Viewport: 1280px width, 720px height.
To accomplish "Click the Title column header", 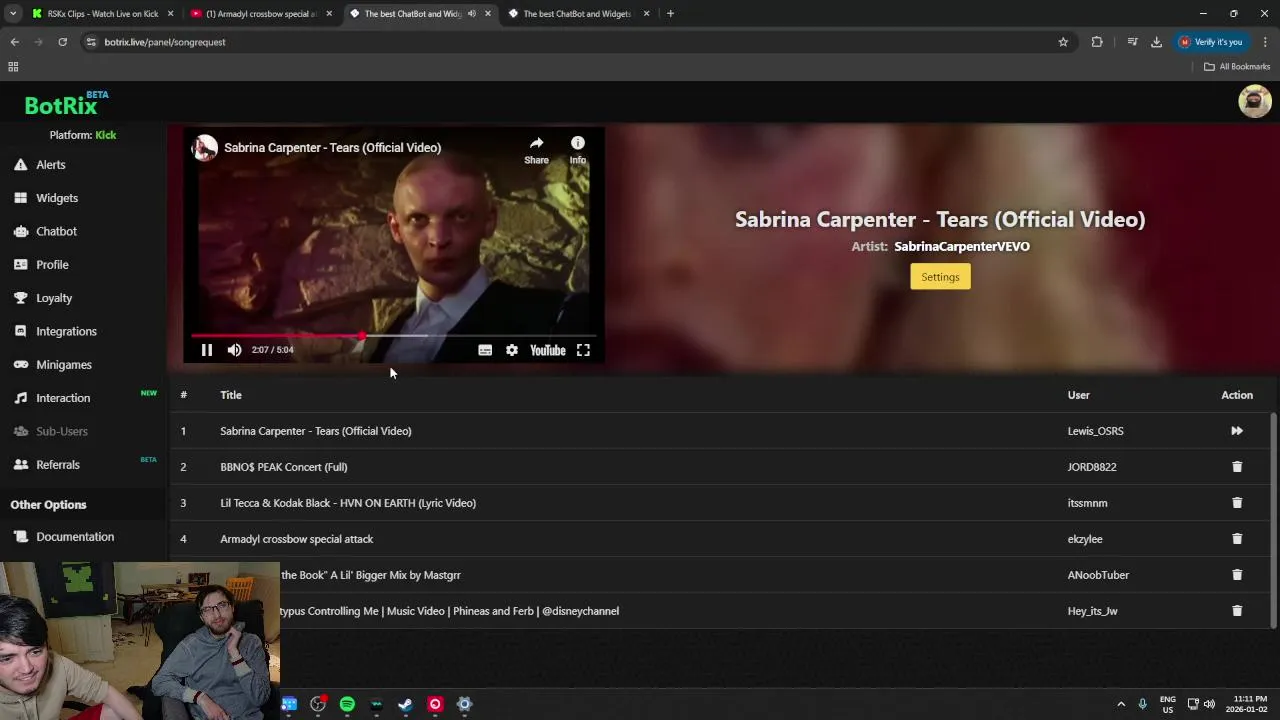I will point(231,395).
